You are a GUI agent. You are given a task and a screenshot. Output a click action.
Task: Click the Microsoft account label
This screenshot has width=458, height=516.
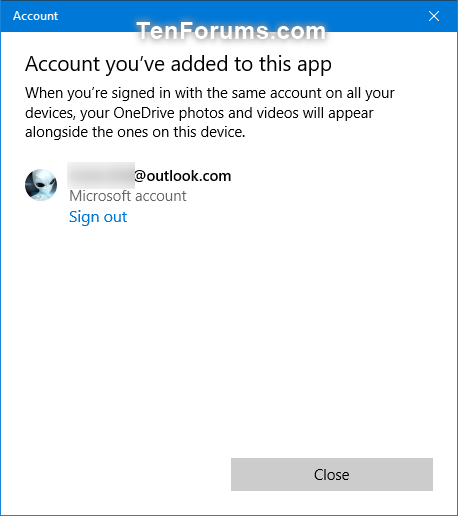(128, 196)
